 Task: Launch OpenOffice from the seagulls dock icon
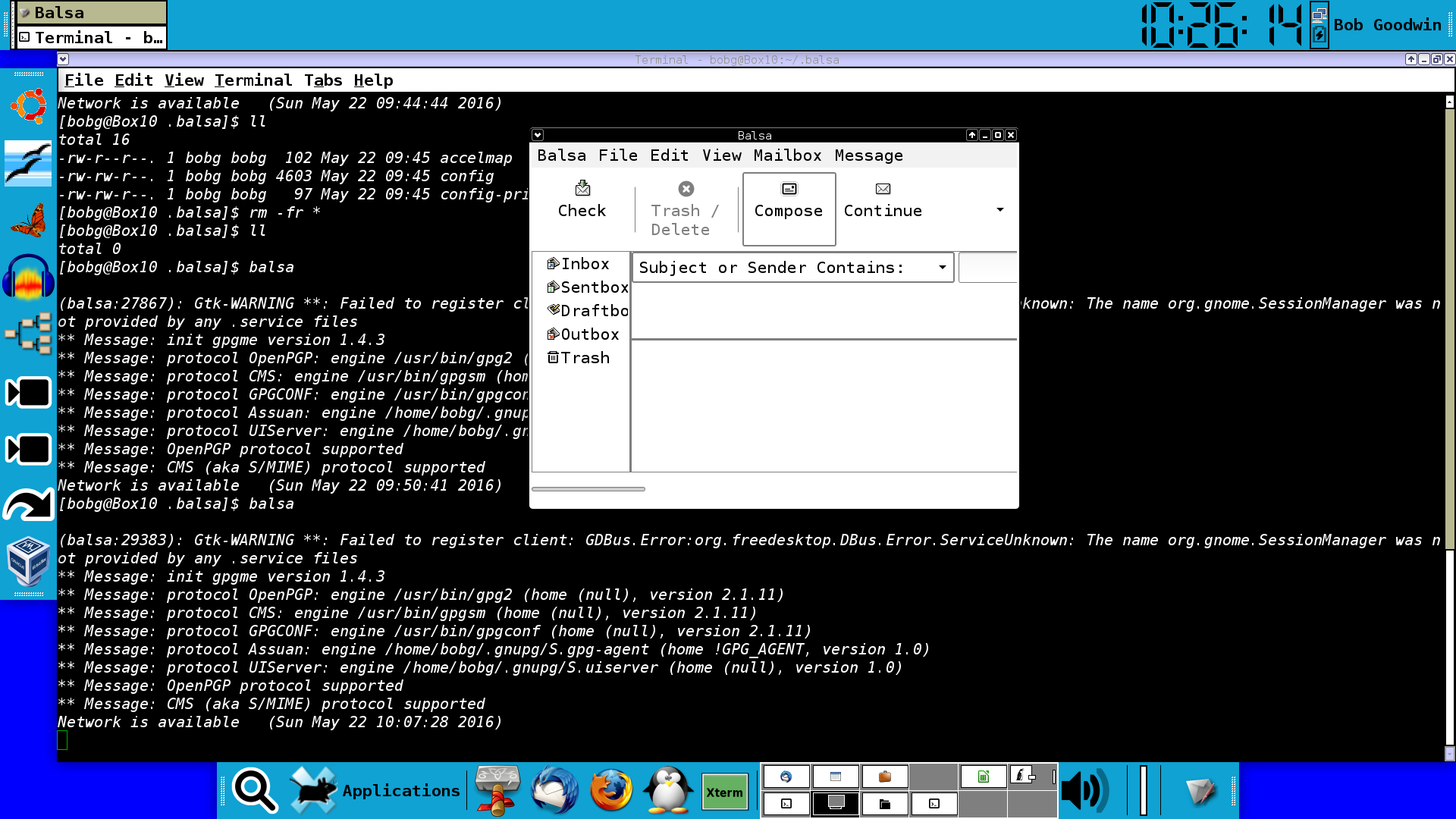pyautogui.click(x=28, y=163)
